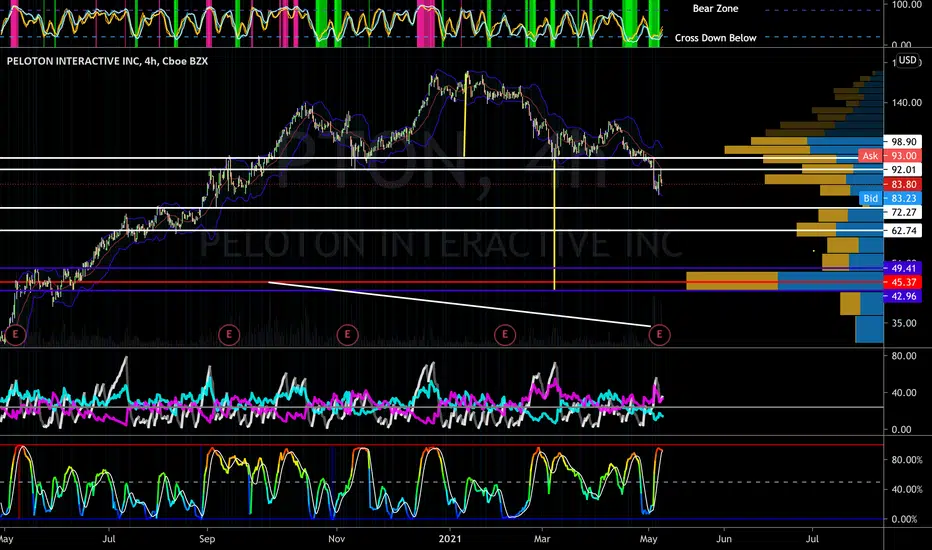The height and width of the screenshot is (550, 932).
Task: Click the purple 42.96 price label
Action: point(903,296)
